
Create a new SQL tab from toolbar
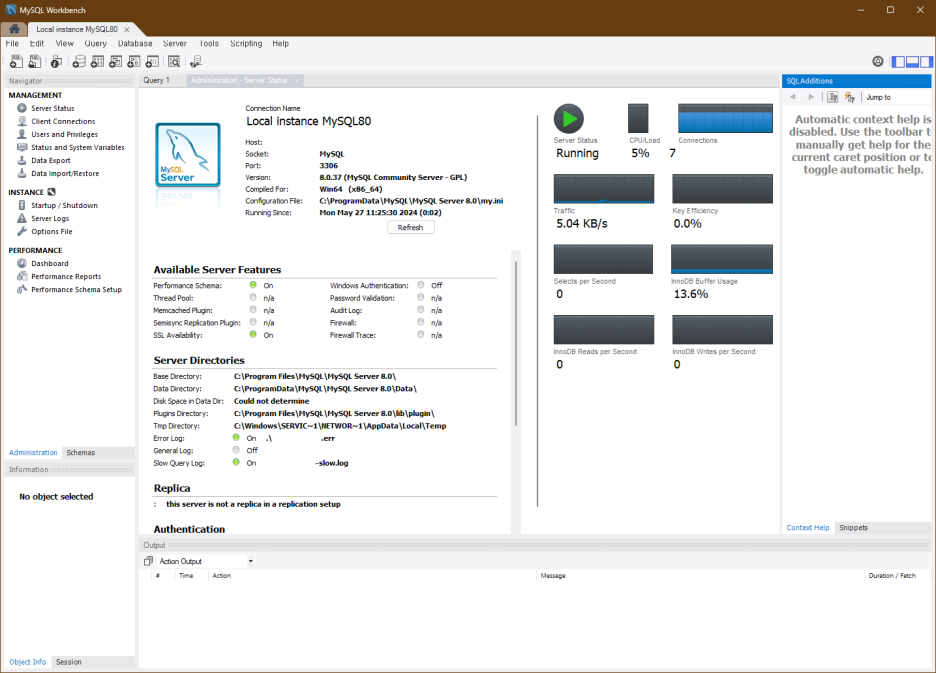click(x=16, y=61)
